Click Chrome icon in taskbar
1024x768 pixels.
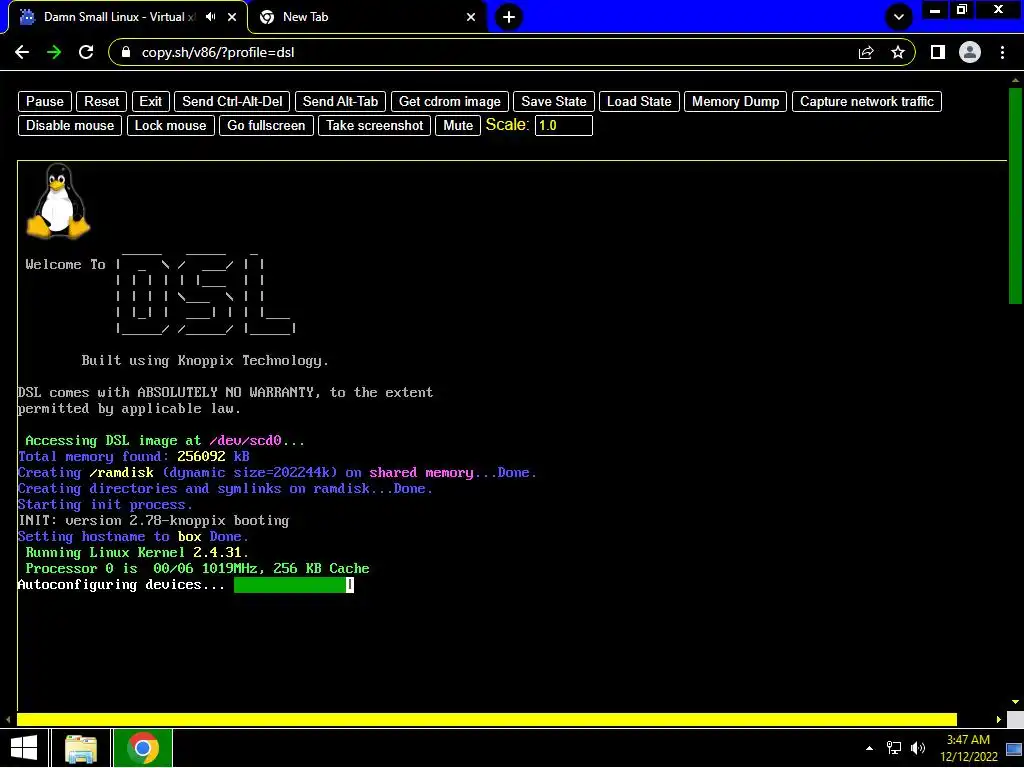pyautogui.click(x=143, y=748)
